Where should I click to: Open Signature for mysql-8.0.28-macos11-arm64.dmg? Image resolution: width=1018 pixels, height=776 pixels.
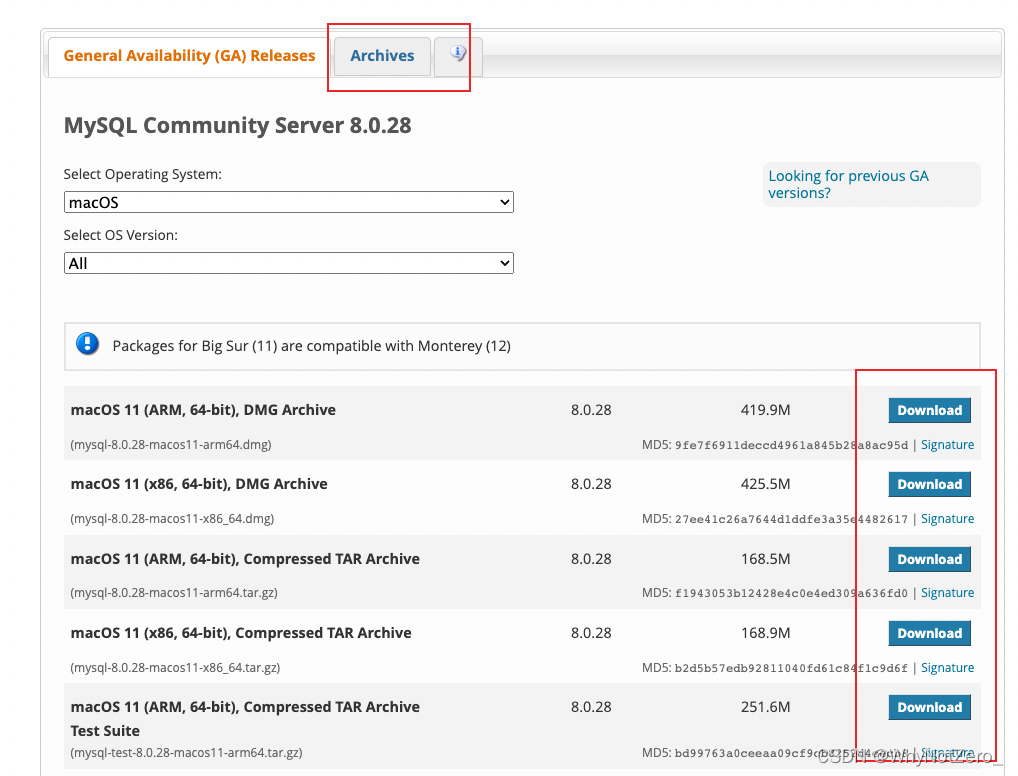pyautogui.click(x=947, y=445)
